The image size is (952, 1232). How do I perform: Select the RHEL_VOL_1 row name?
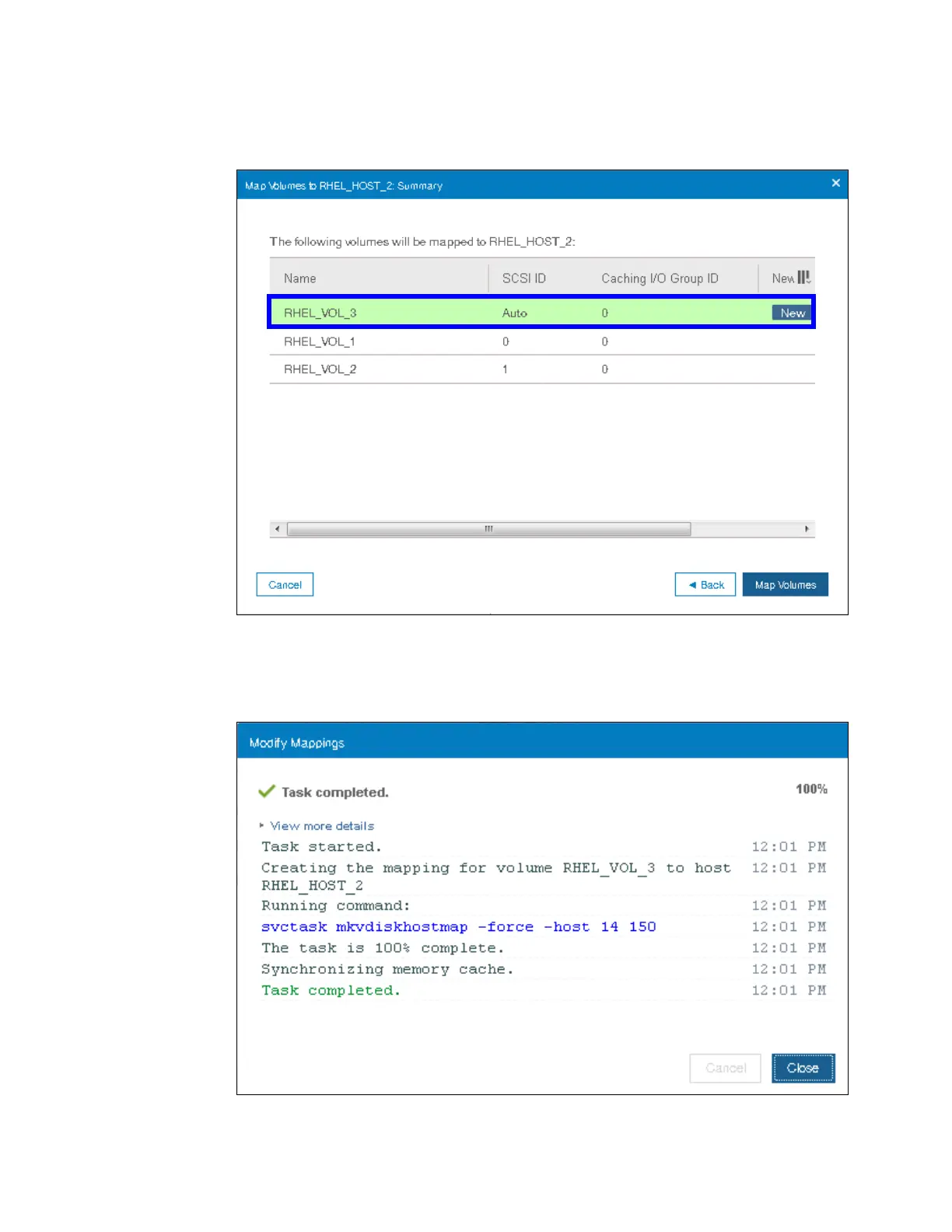coord(320,341)
